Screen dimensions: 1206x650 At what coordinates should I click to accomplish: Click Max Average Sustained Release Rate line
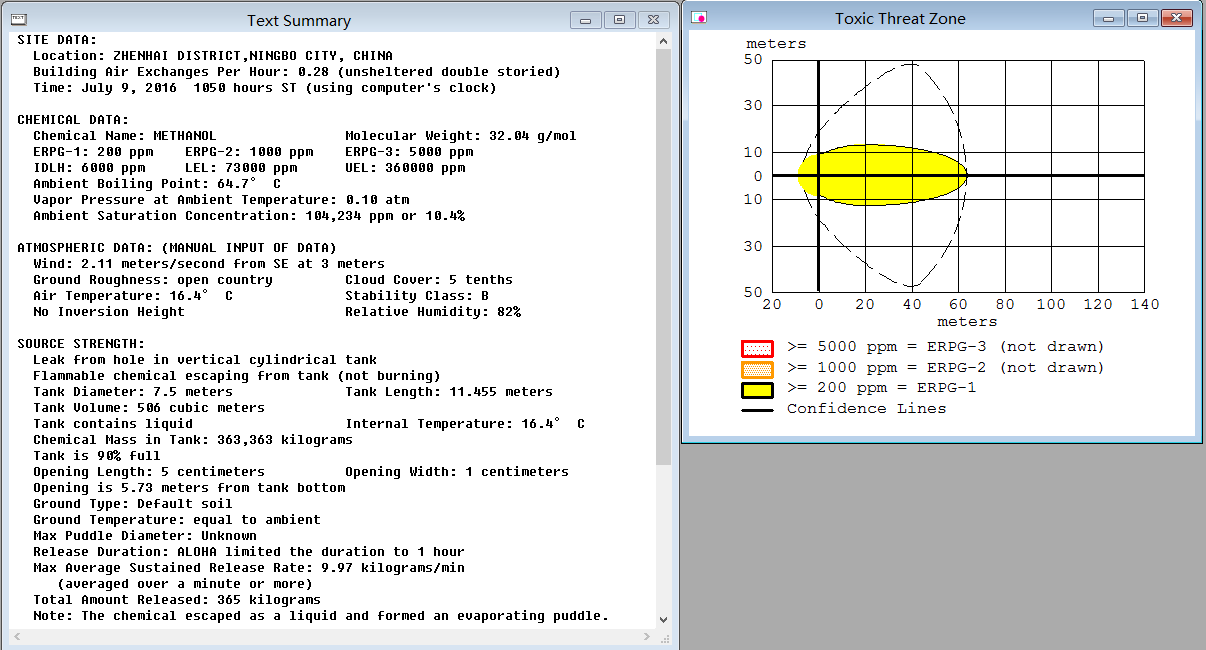point(249,568)
